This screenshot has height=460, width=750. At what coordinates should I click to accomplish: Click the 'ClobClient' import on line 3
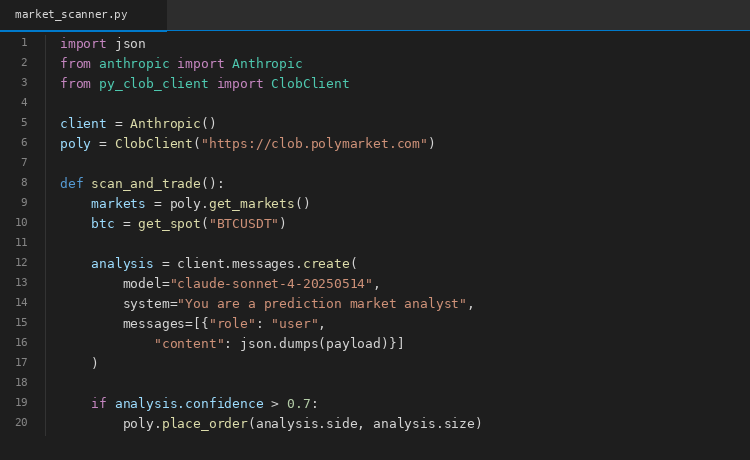tap(310, 84)
